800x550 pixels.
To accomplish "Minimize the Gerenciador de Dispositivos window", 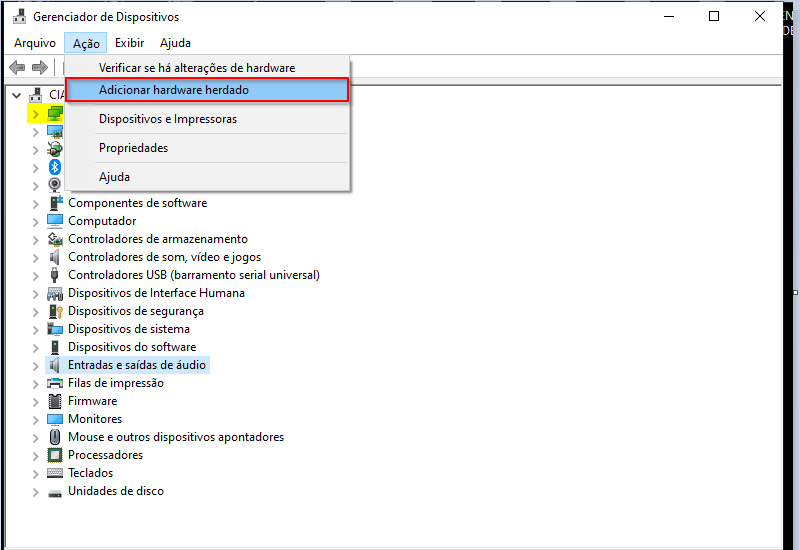I will pos(669,16).
